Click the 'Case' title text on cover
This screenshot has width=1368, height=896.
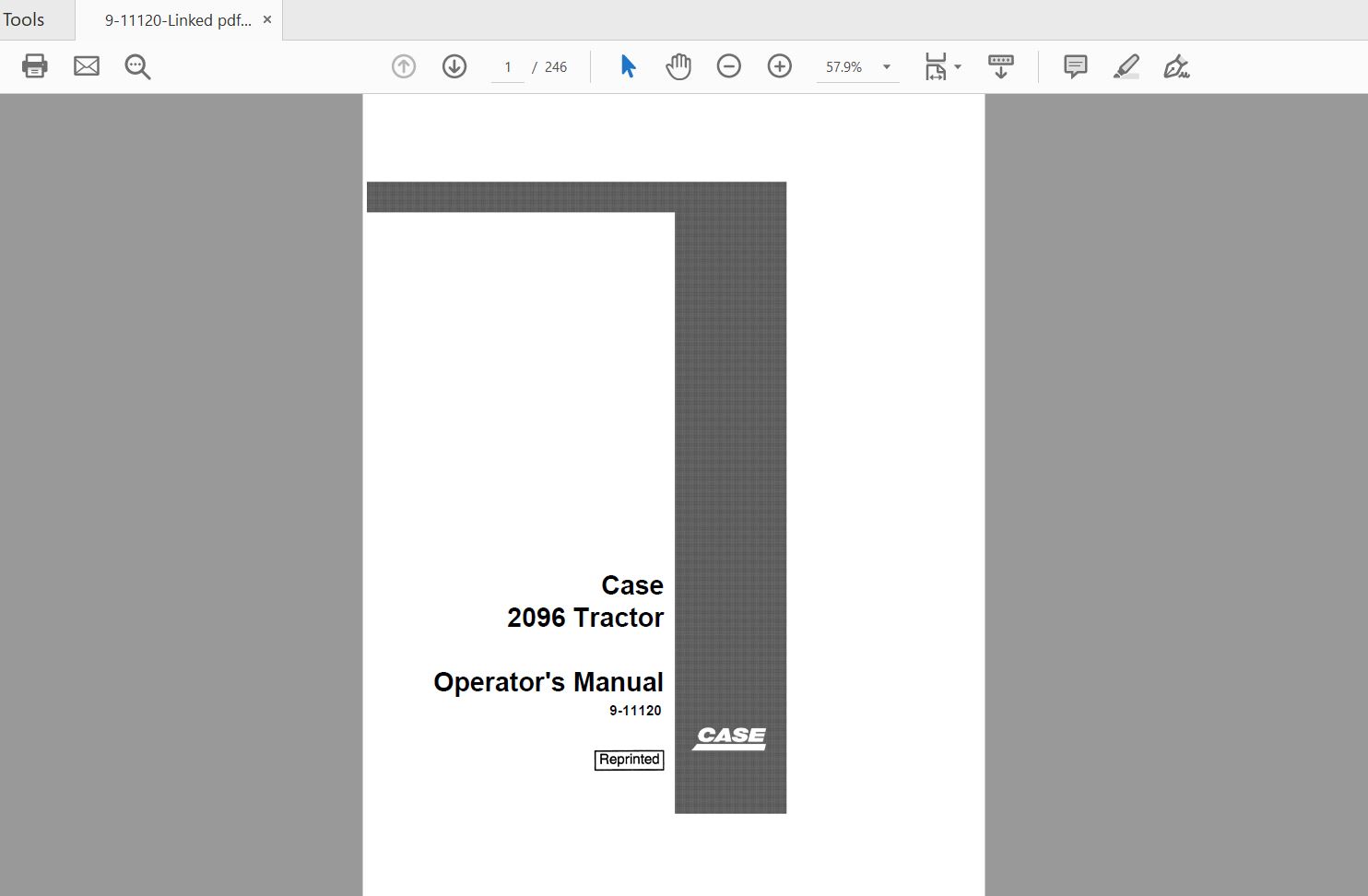click(632, 585)
